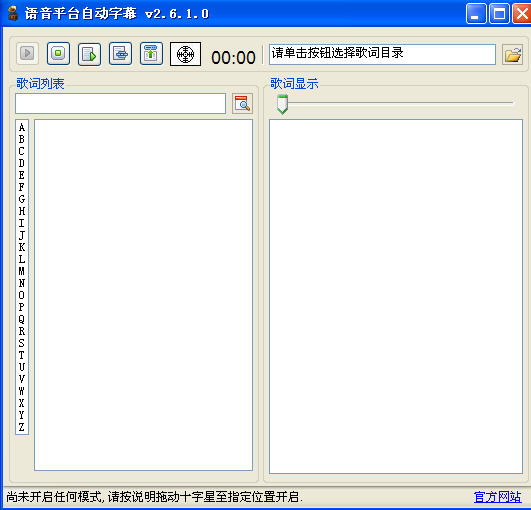Select letter S in alphabet index
This screenshot has width=531, height=510.
click(x=22, y=343)
